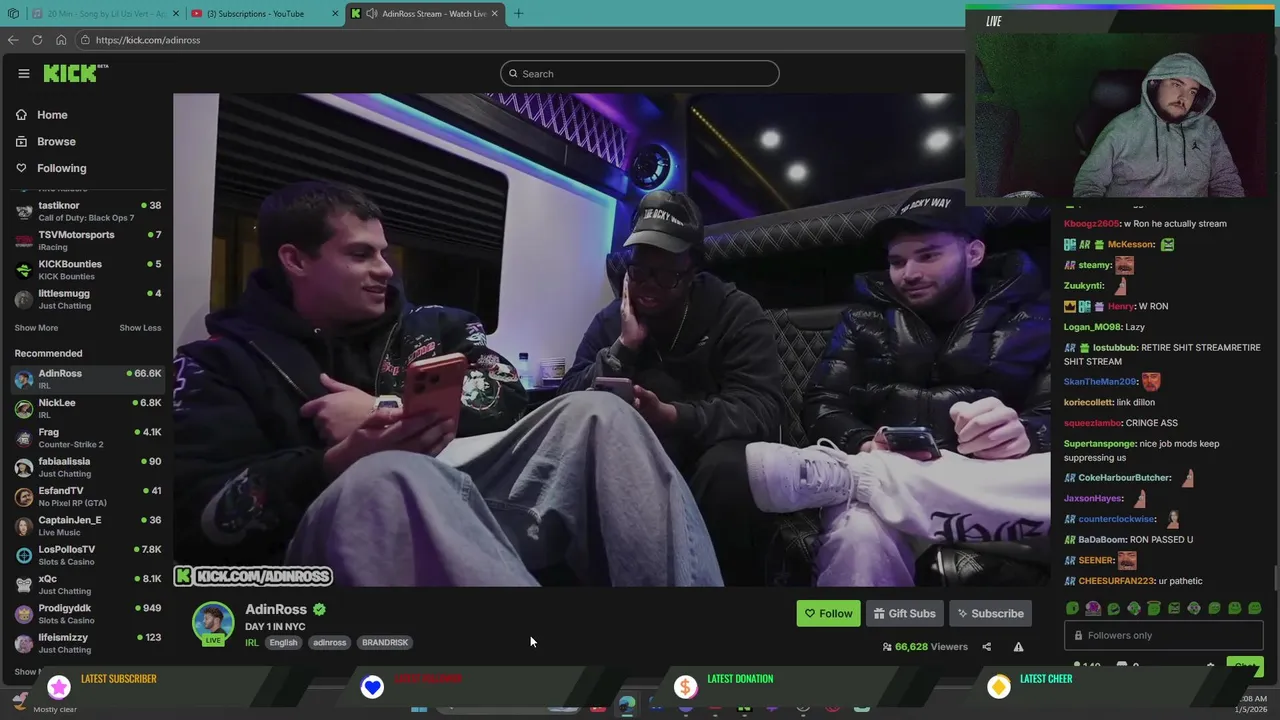Reload the current page

pyautogui.click(x=37, y=40)
